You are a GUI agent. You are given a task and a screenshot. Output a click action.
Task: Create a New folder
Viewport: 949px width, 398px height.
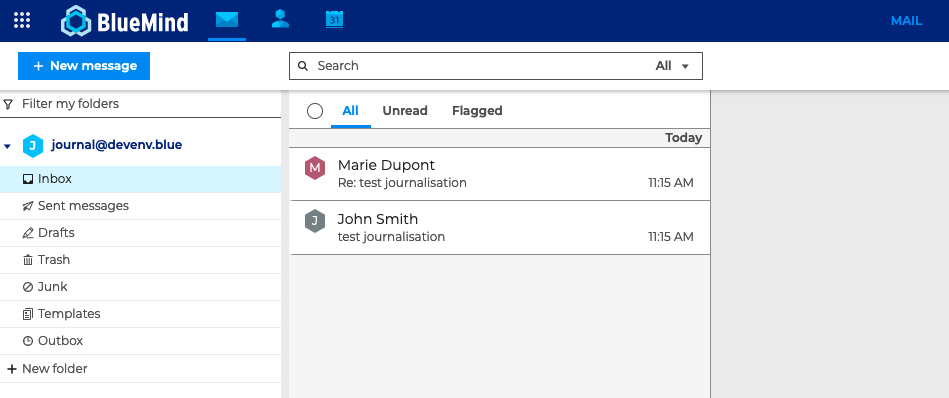coord(47,369)
